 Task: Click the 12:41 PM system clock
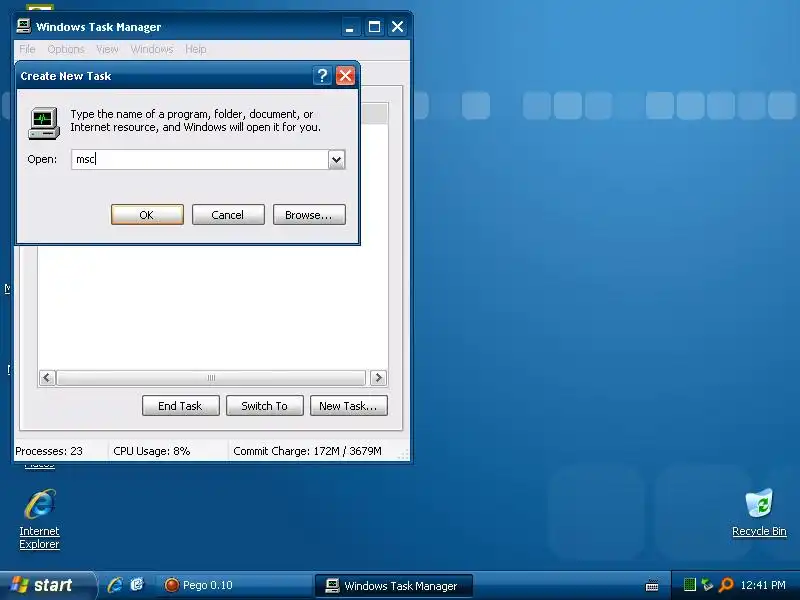point(763,585)
